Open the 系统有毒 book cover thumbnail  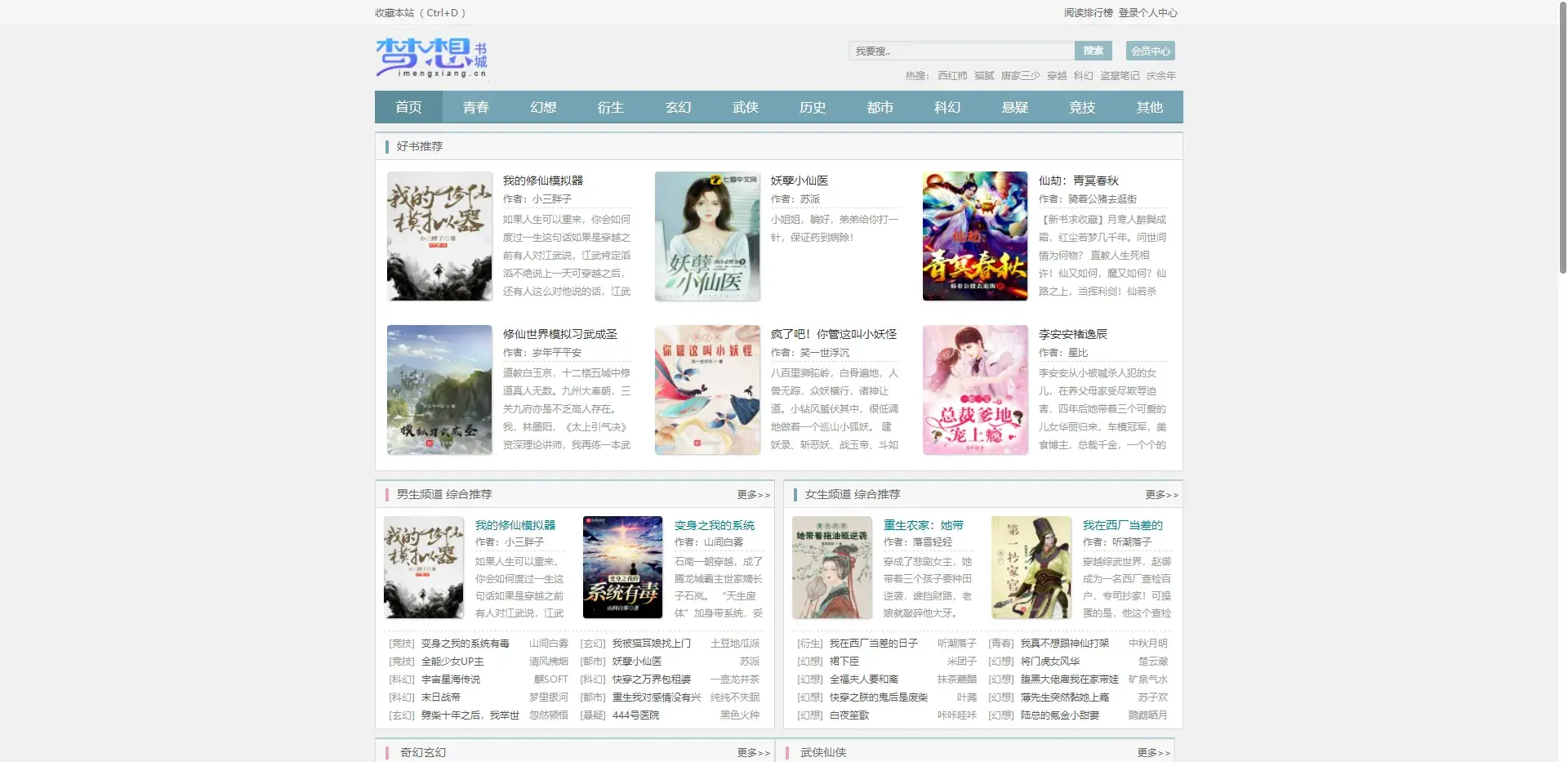click(x=622, y=568)
